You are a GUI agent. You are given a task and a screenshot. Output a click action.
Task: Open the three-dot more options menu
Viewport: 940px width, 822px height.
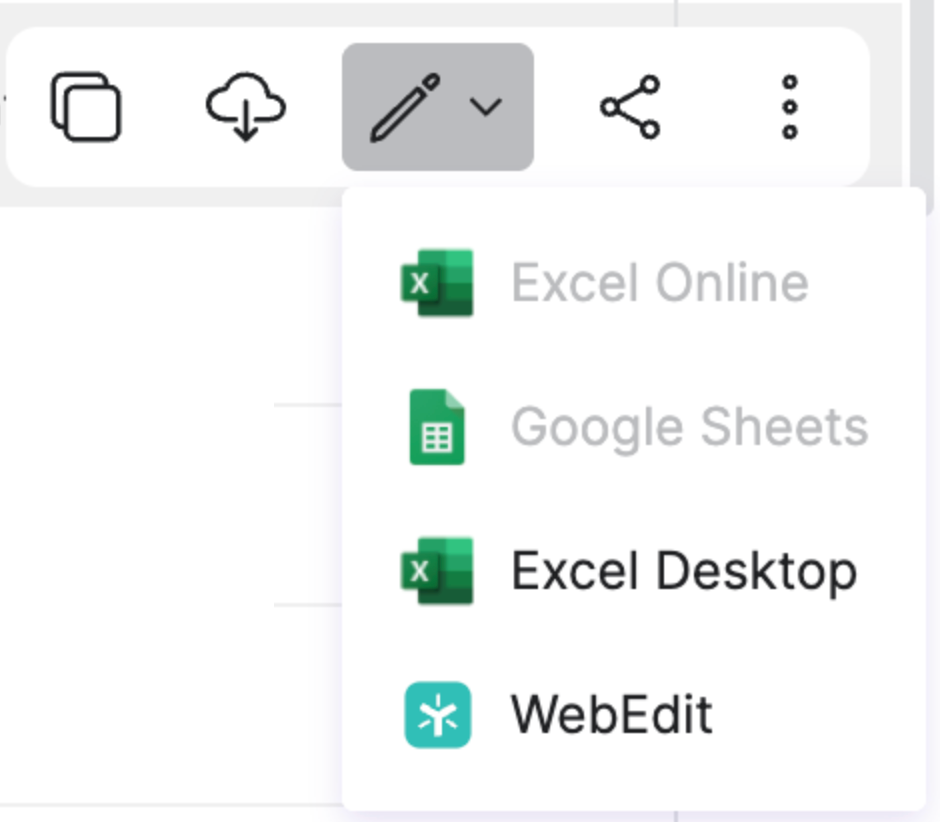click(789, 106)
